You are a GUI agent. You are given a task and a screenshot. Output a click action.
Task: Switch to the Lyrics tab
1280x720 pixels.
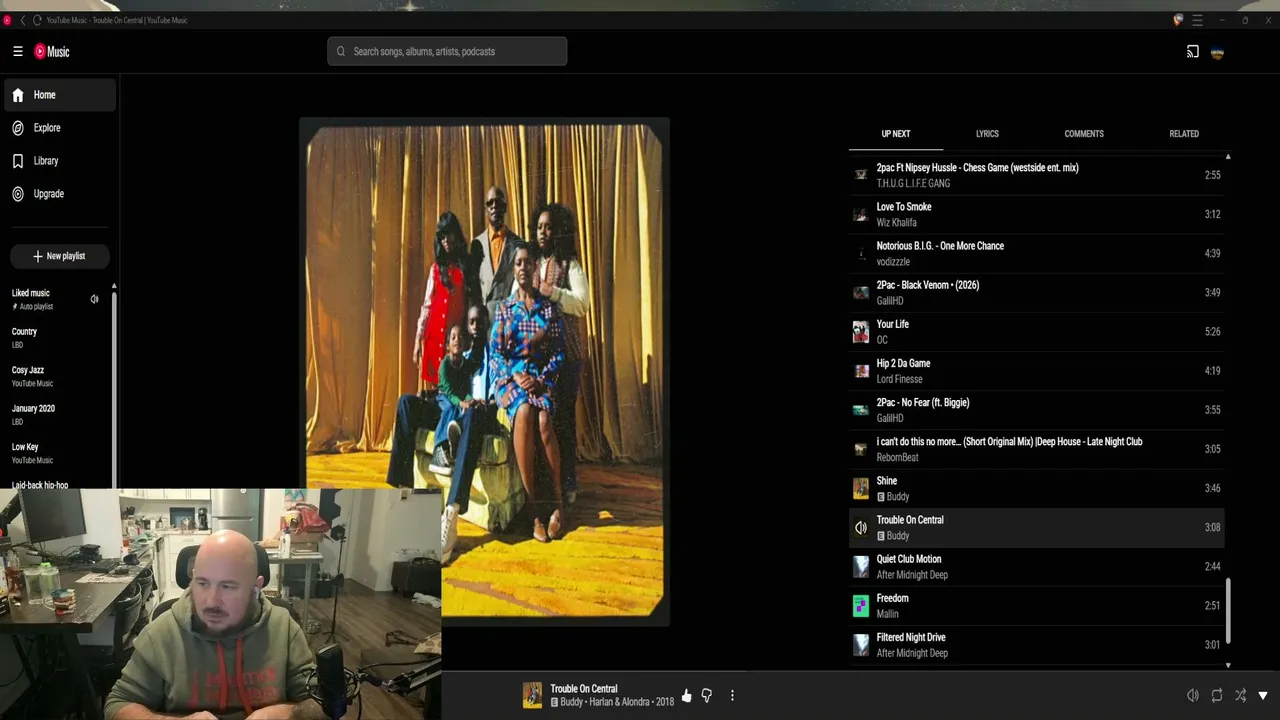(x=987, y=134)
